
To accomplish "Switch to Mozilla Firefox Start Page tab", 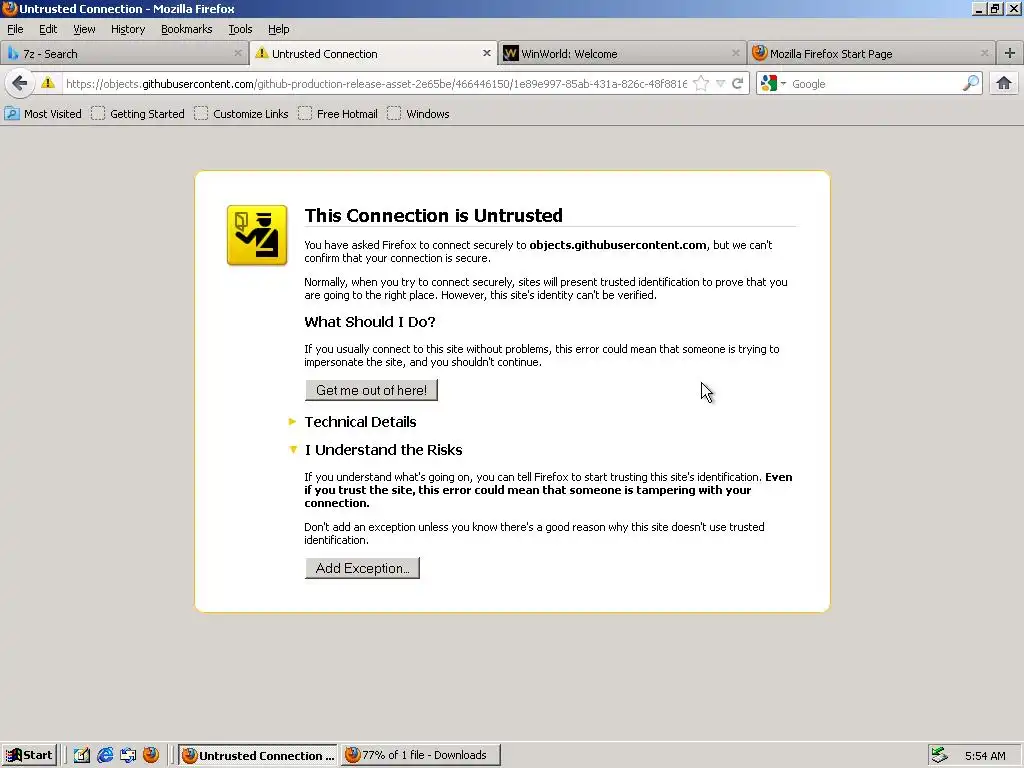I will click(871, 54).
